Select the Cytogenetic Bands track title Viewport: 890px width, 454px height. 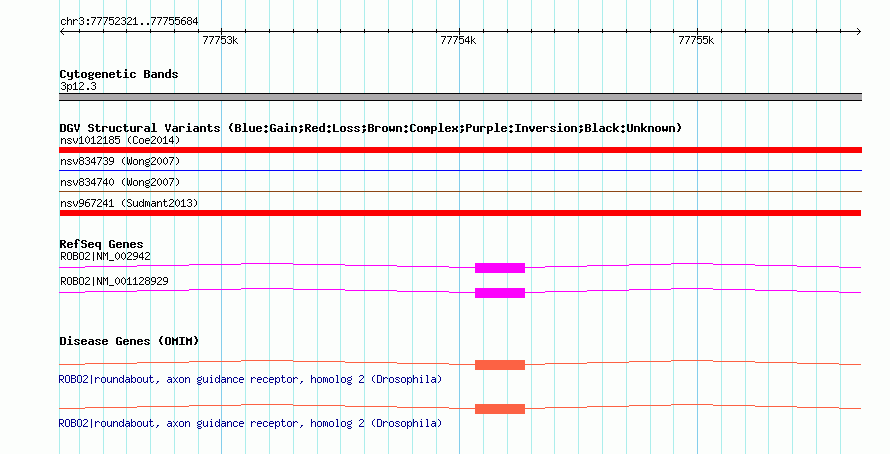[x=119, y=74]
